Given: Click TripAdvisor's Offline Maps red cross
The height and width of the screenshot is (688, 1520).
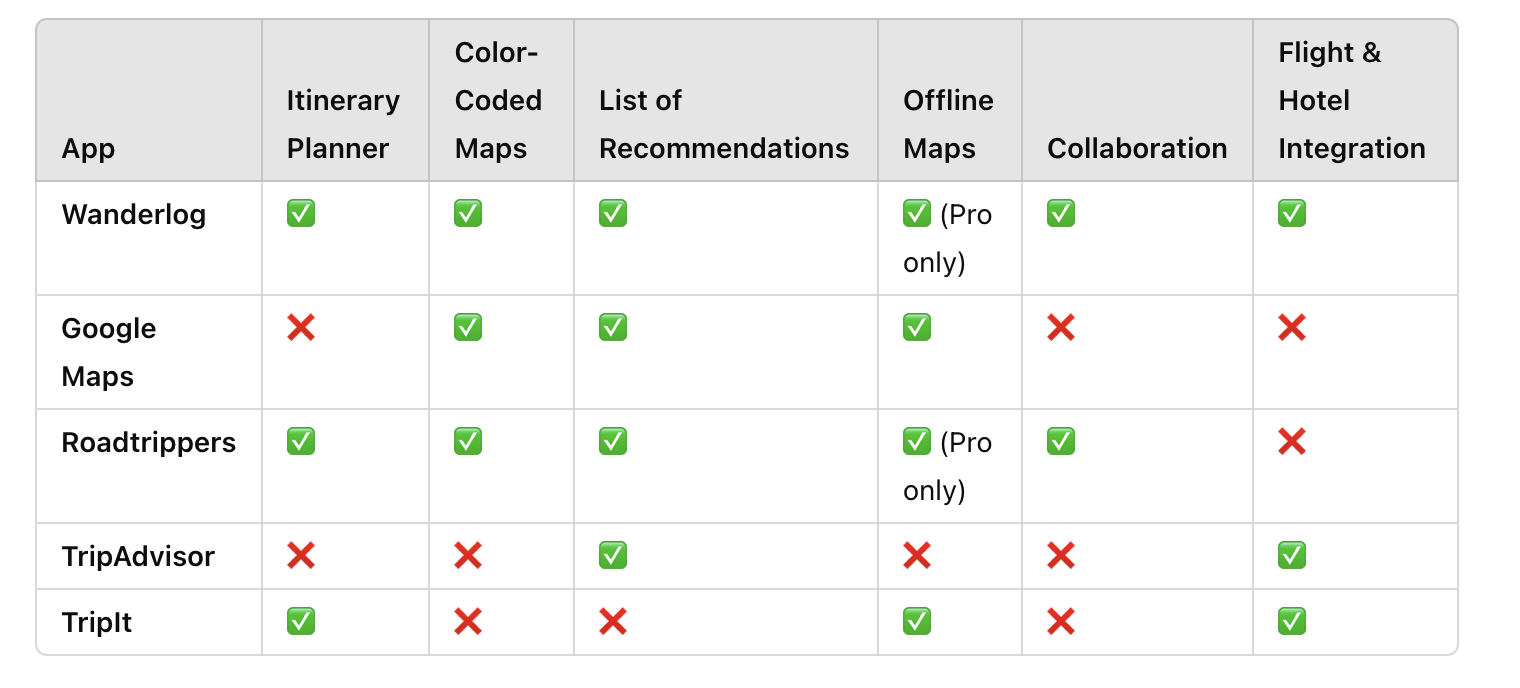Looking at the screenshot, I should point(917,555).
